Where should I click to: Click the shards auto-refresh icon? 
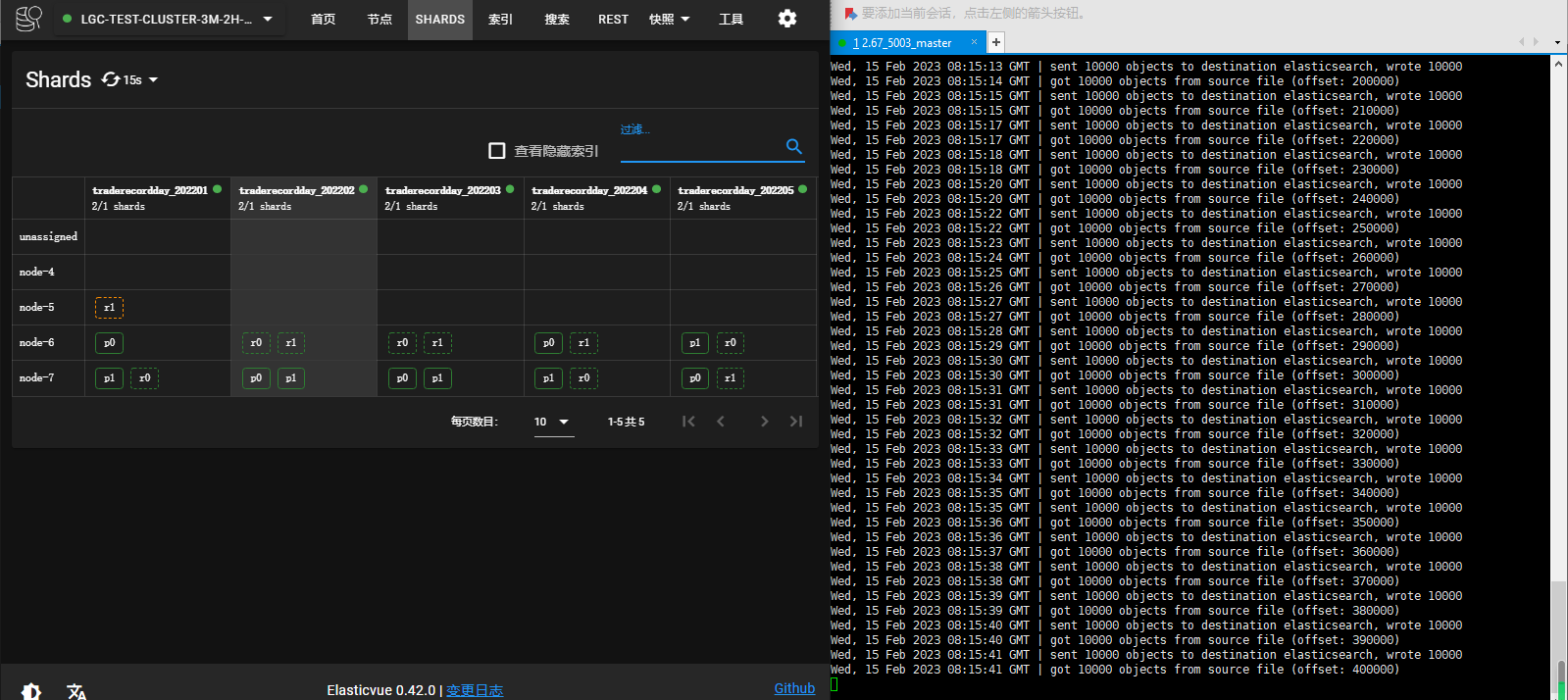coord(111,79)
